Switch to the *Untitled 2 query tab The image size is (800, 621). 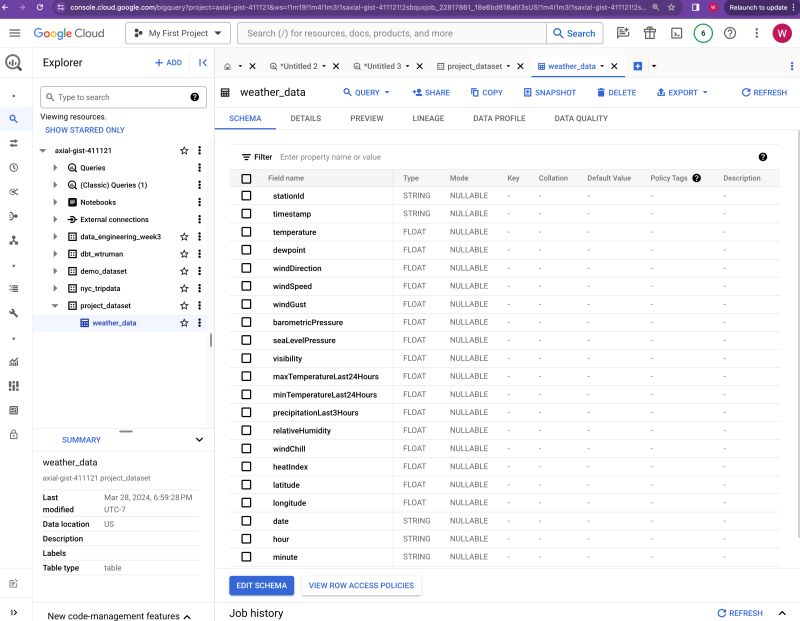pyautogui.click(x=298, y=66)
